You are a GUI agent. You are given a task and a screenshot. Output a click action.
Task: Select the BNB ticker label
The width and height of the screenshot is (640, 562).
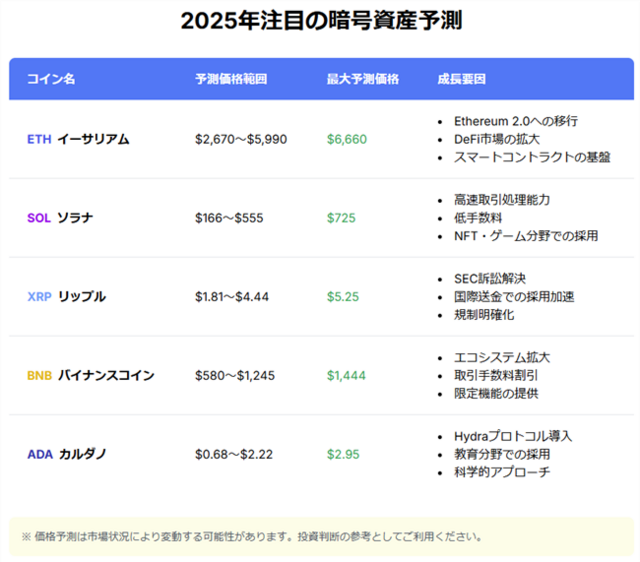pos(40,375)
